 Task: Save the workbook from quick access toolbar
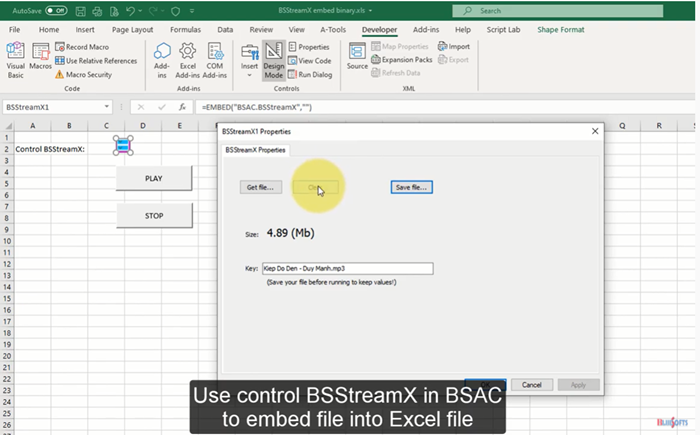(x=80, y=11)
